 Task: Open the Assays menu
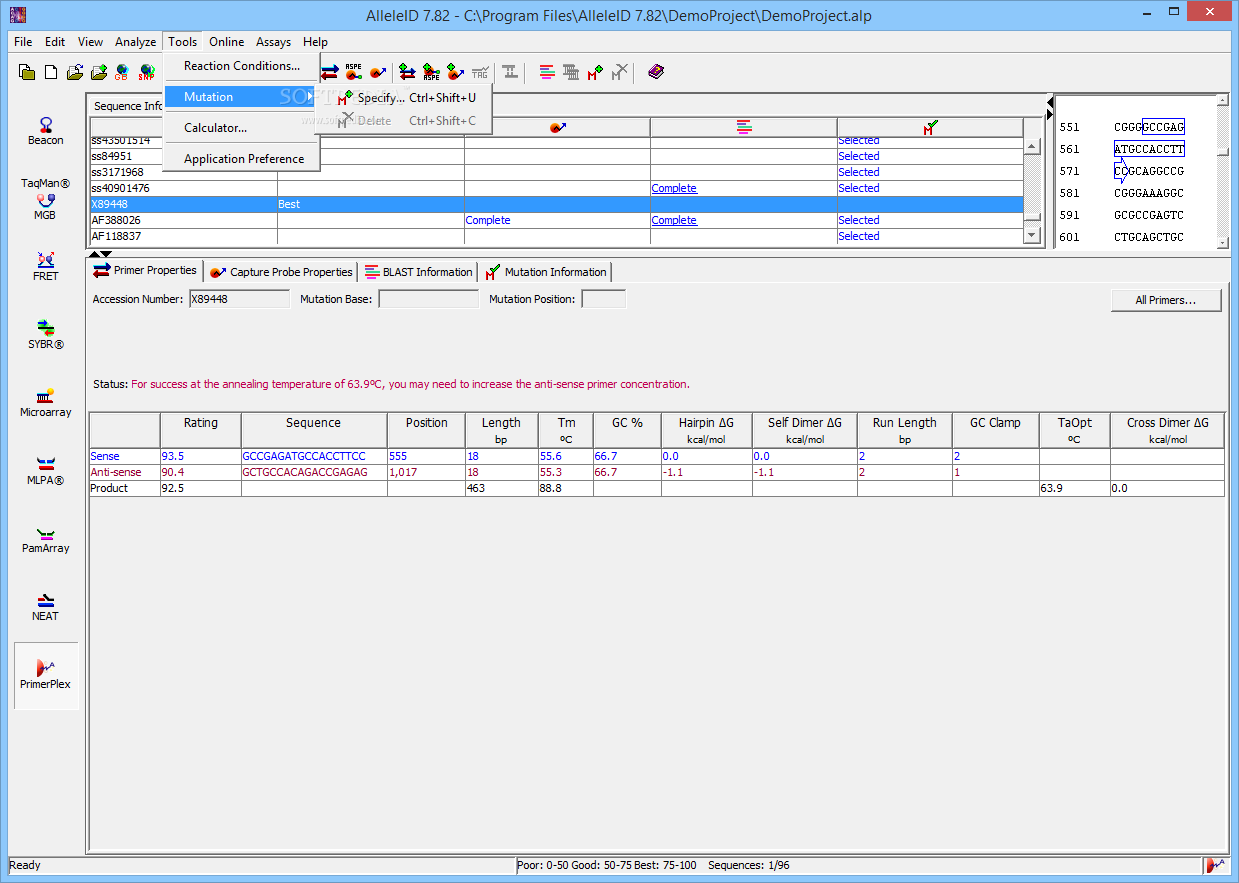[x=274, y=42]
